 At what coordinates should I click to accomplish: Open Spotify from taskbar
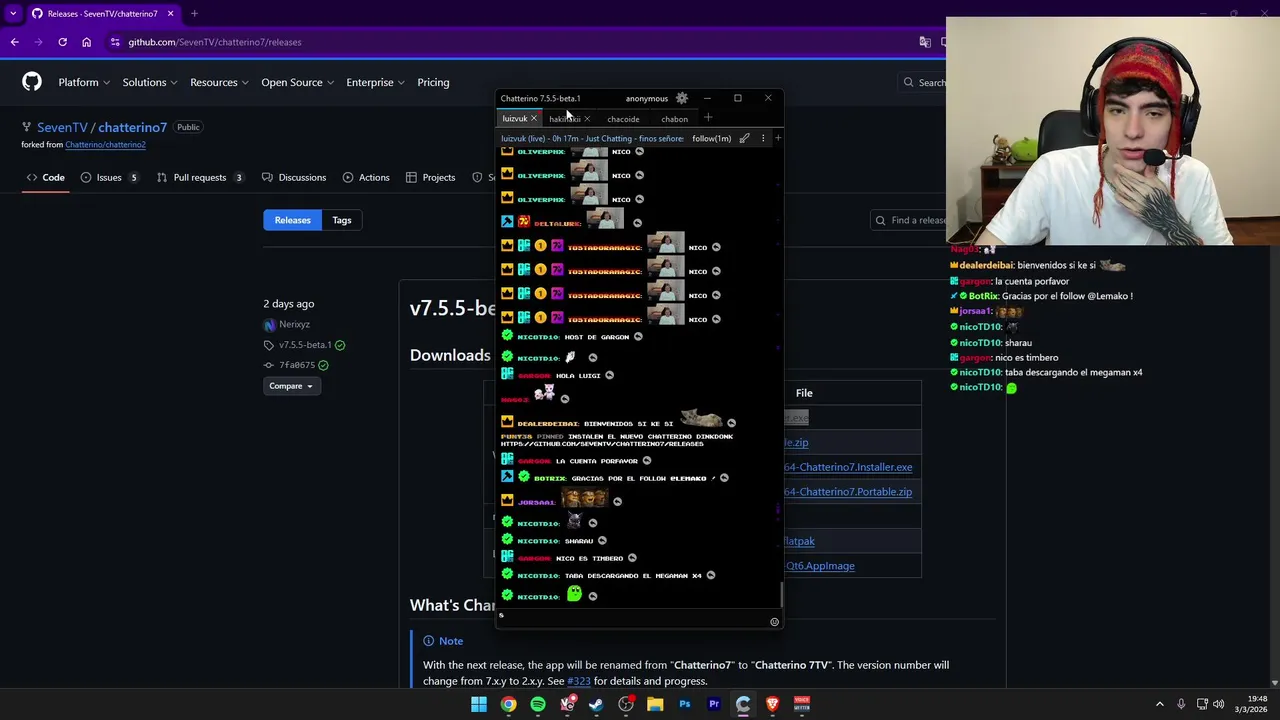coord(538,704)
